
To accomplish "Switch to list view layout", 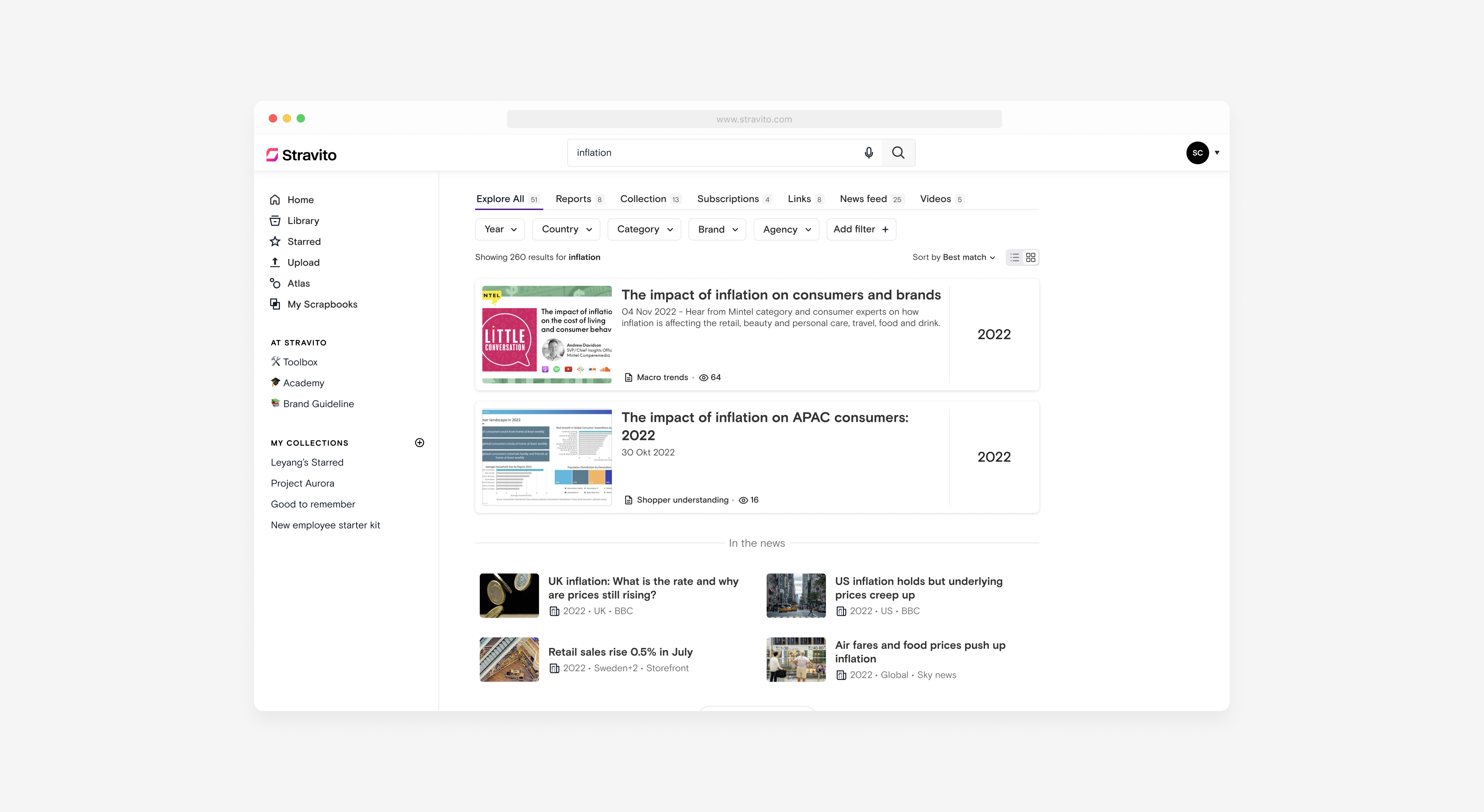I will (1015, 257).
